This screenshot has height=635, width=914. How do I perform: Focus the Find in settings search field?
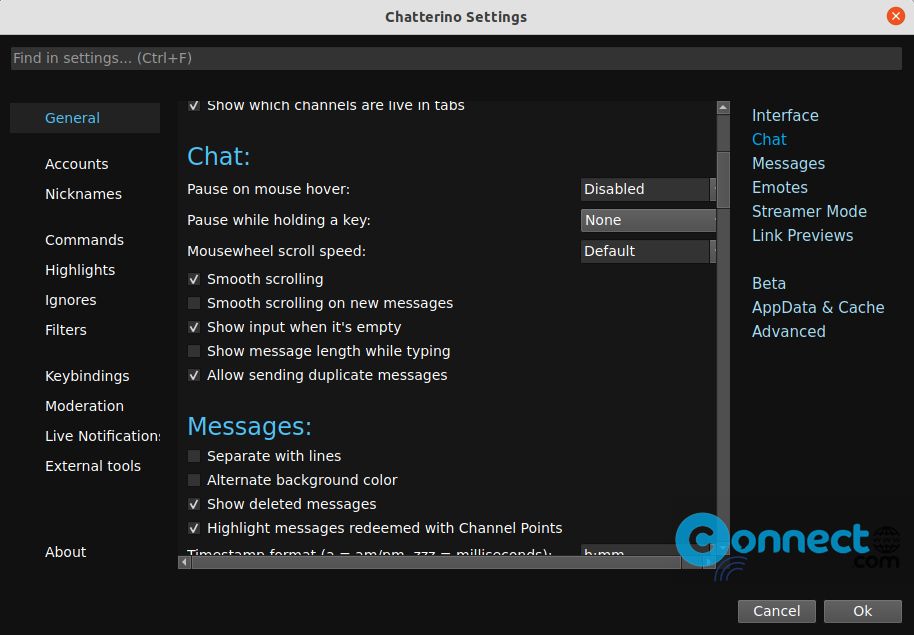456,58
